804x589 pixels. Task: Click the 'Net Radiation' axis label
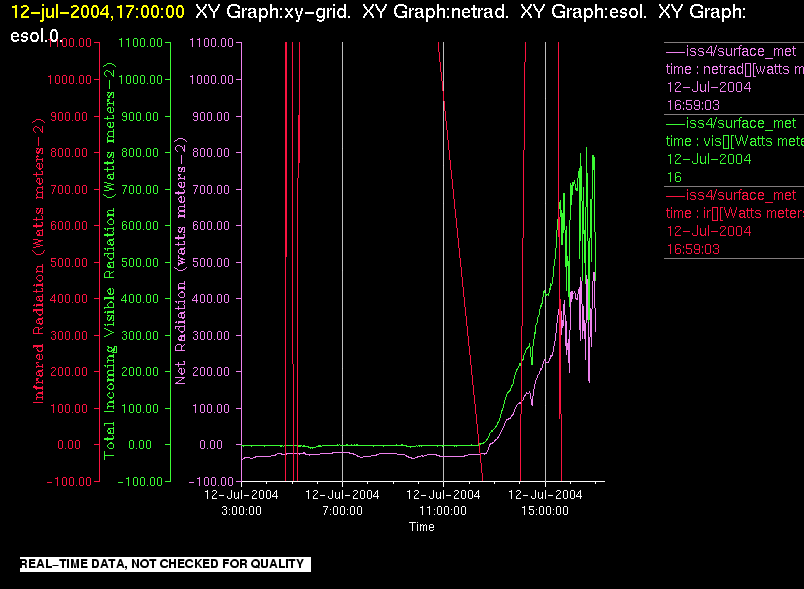click(180, 261)
